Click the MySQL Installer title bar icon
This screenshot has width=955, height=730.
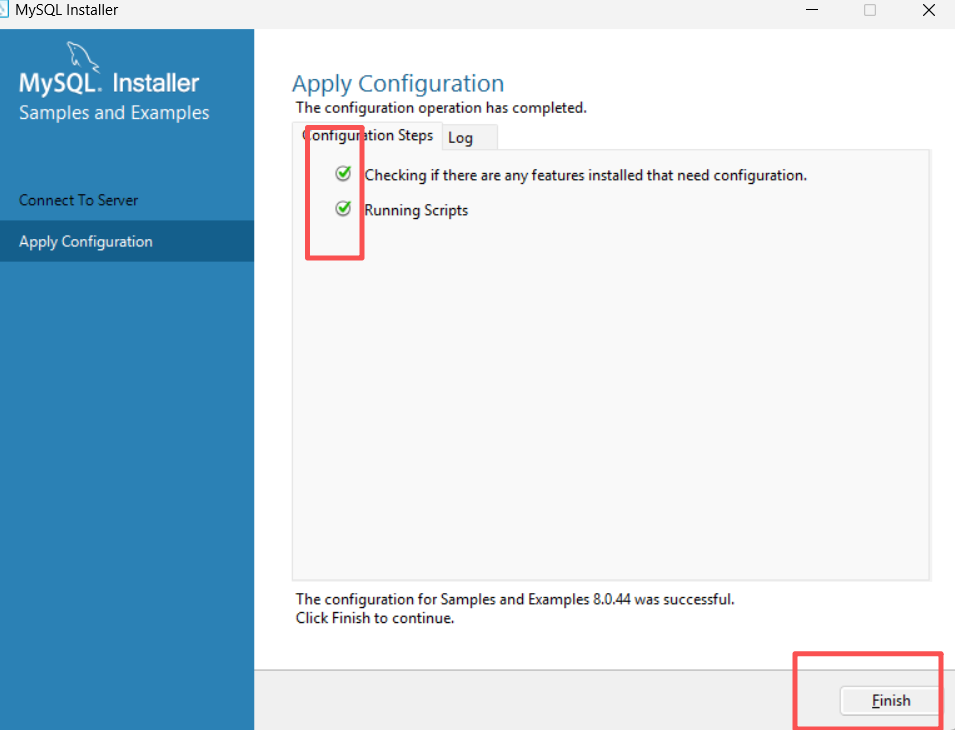coord(4,9)
